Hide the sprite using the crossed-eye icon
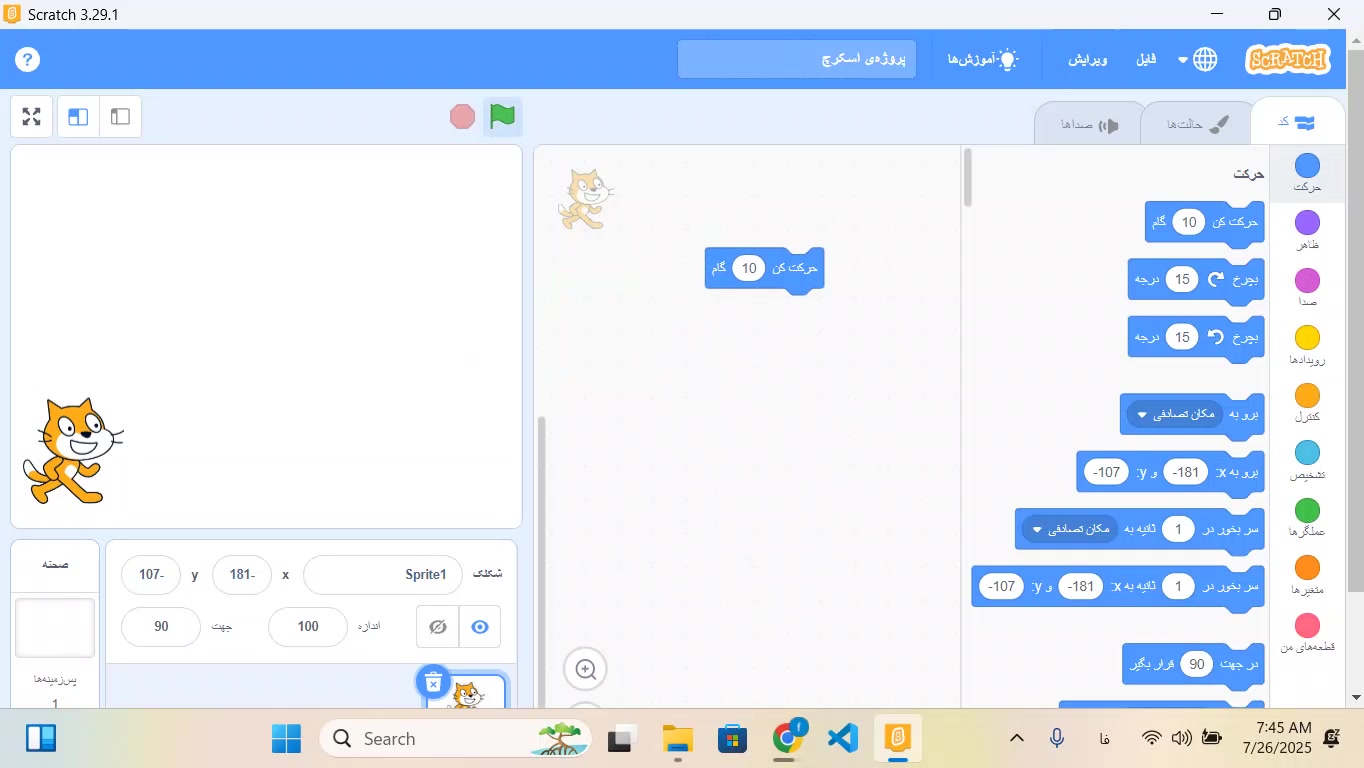1364x768 pixels. click(437, 627)
